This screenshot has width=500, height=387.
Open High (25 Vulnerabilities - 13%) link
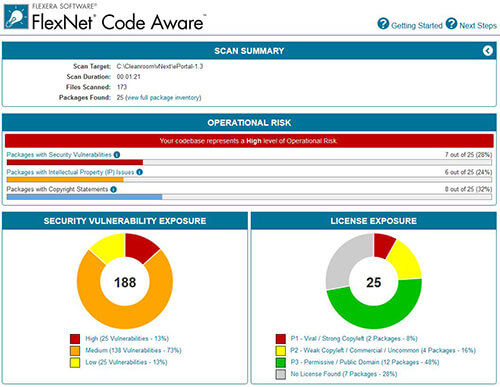pos(127,339)
